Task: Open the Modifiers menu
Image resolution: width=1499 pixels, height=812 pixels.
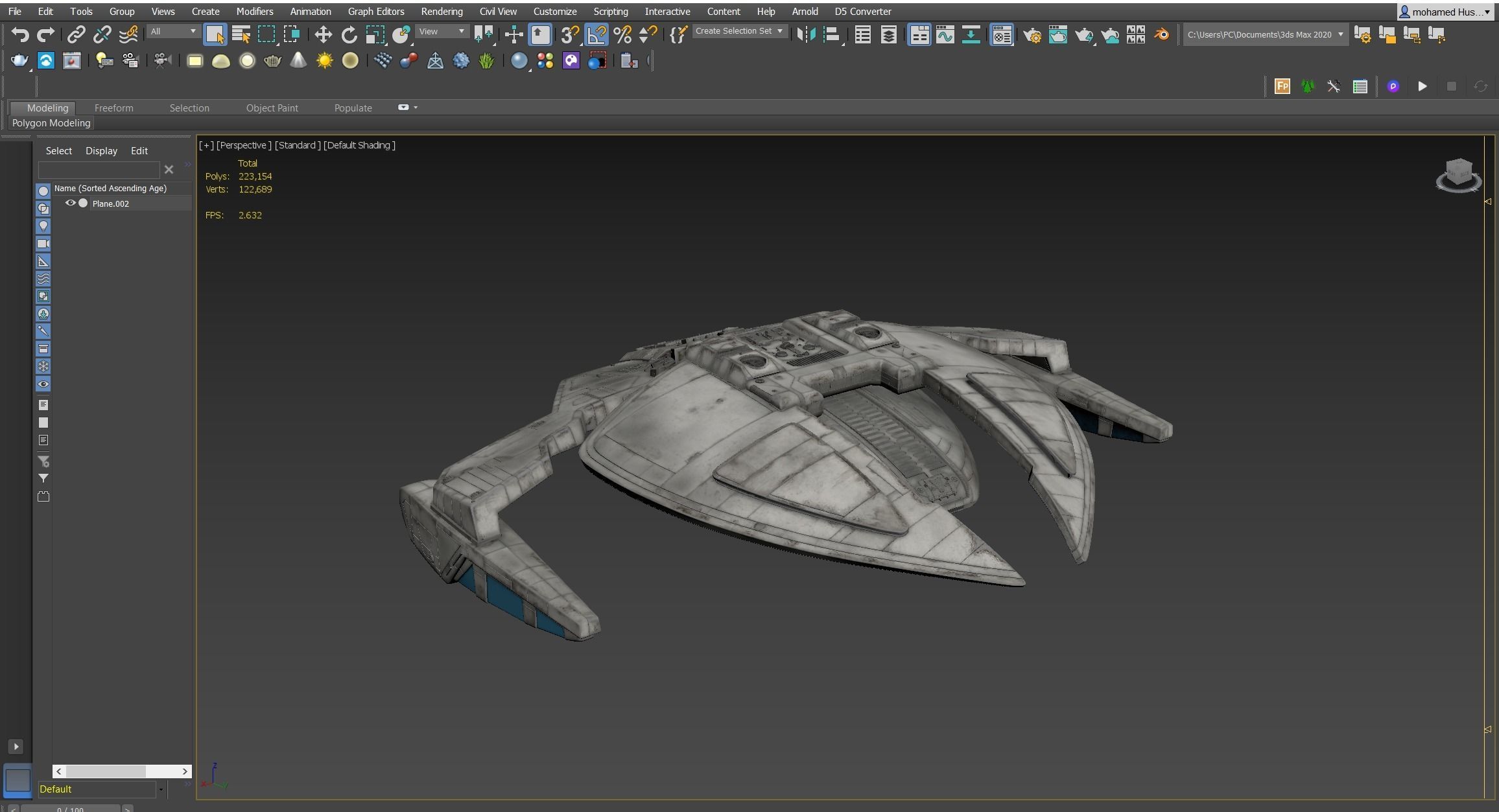Action: tap(254, 11)
